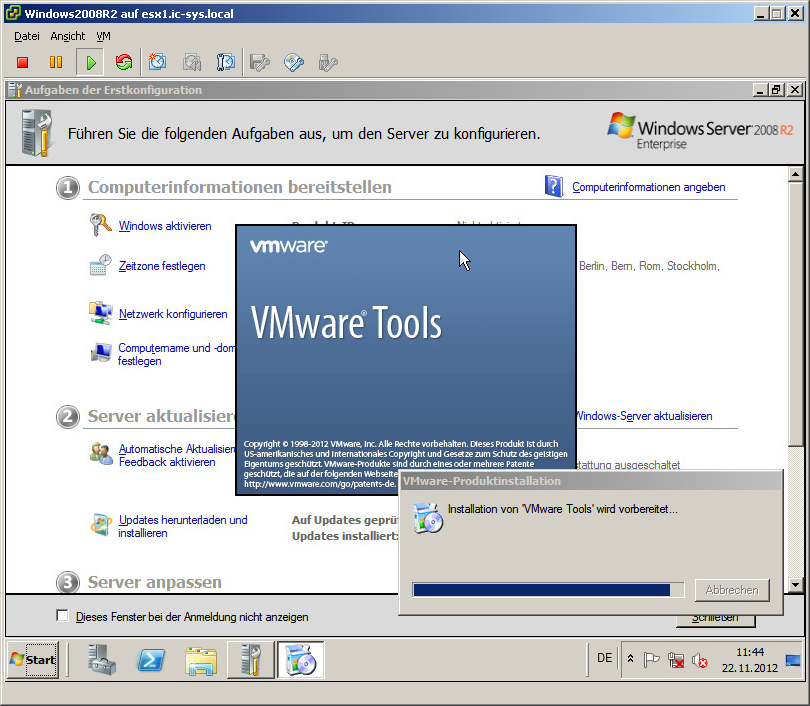Open Windows Explorer in the taskbar
This screenshot has width=810, height=706.
tap(201, 660)
